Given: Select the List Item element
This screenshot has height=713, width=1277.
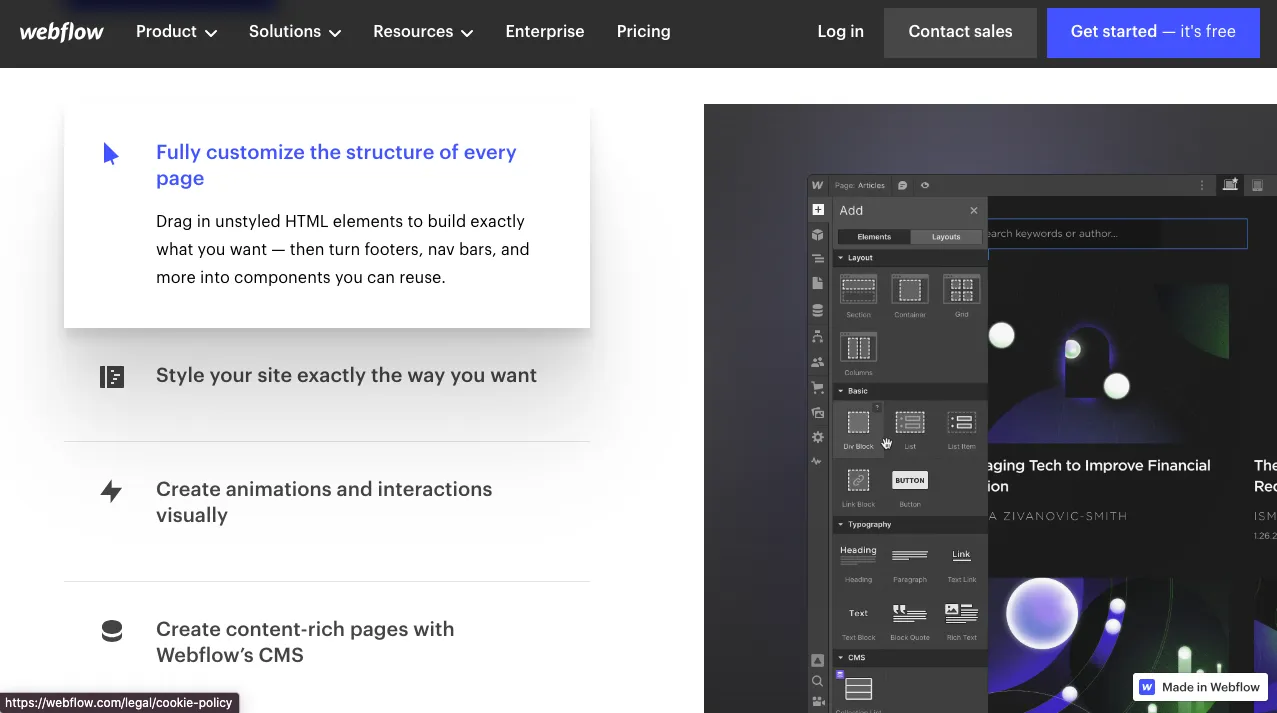Looking at the screenshot, I should 962,428.
